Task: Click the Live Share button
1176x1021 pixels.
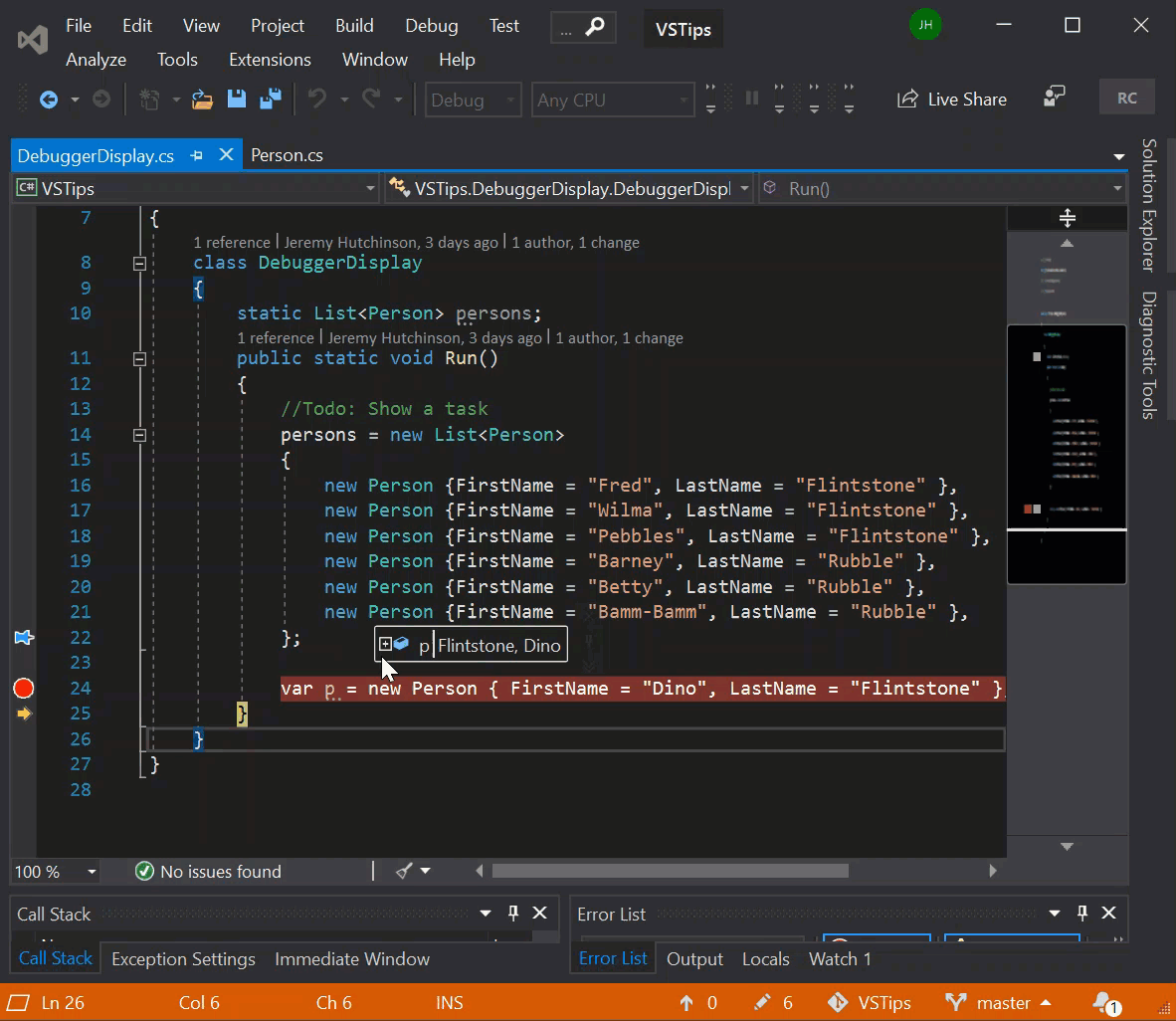Action: 952,100
